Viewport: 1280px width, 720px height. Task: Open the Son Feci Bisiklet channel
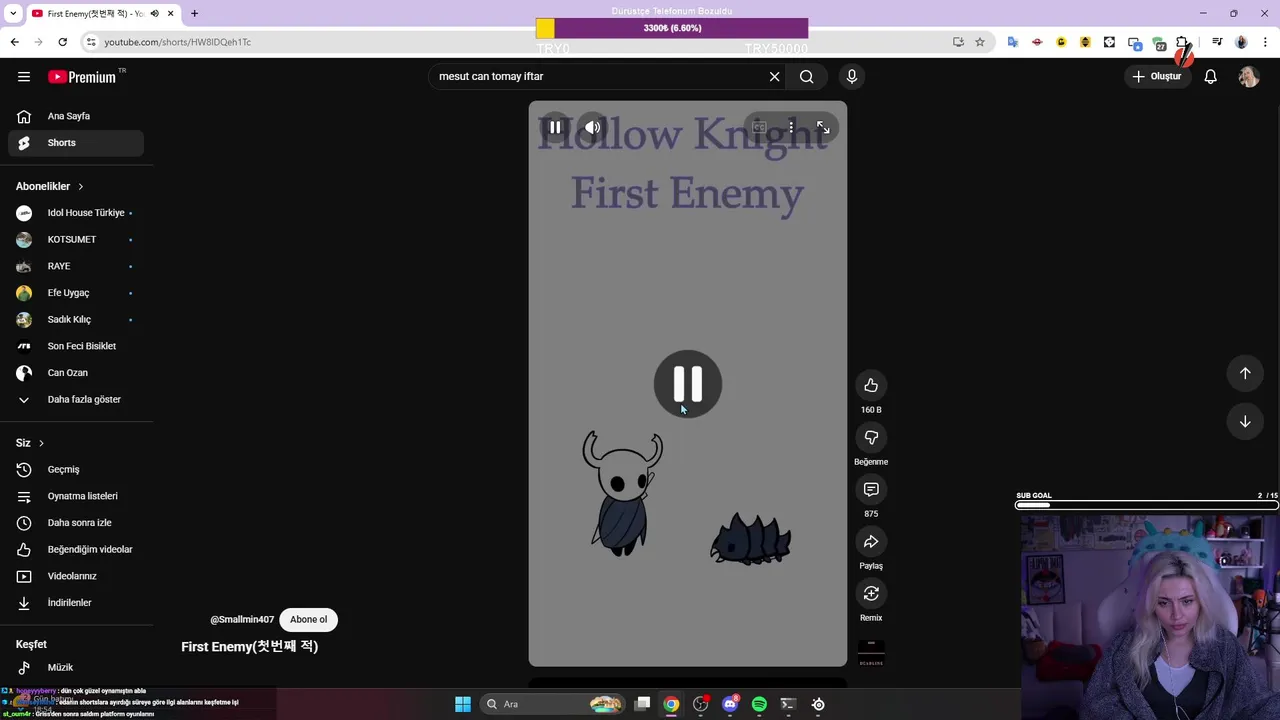[76, 346]
